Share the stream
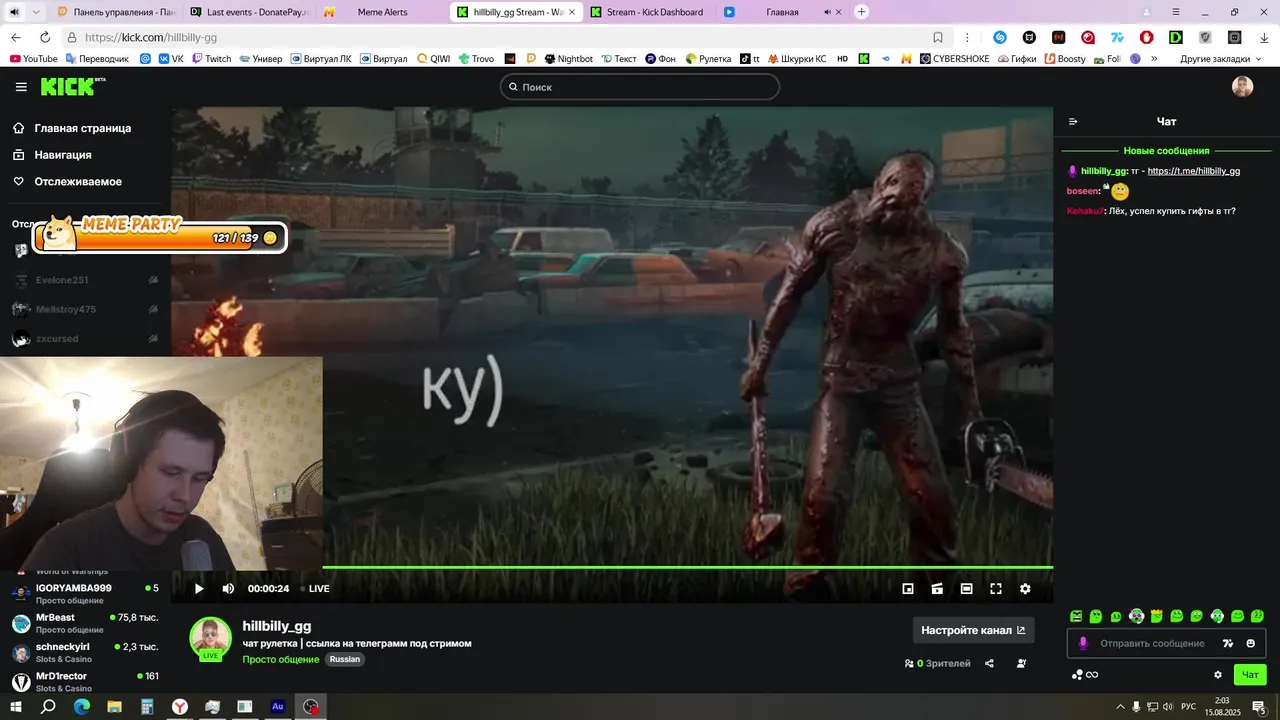 (x=989, y=663)
